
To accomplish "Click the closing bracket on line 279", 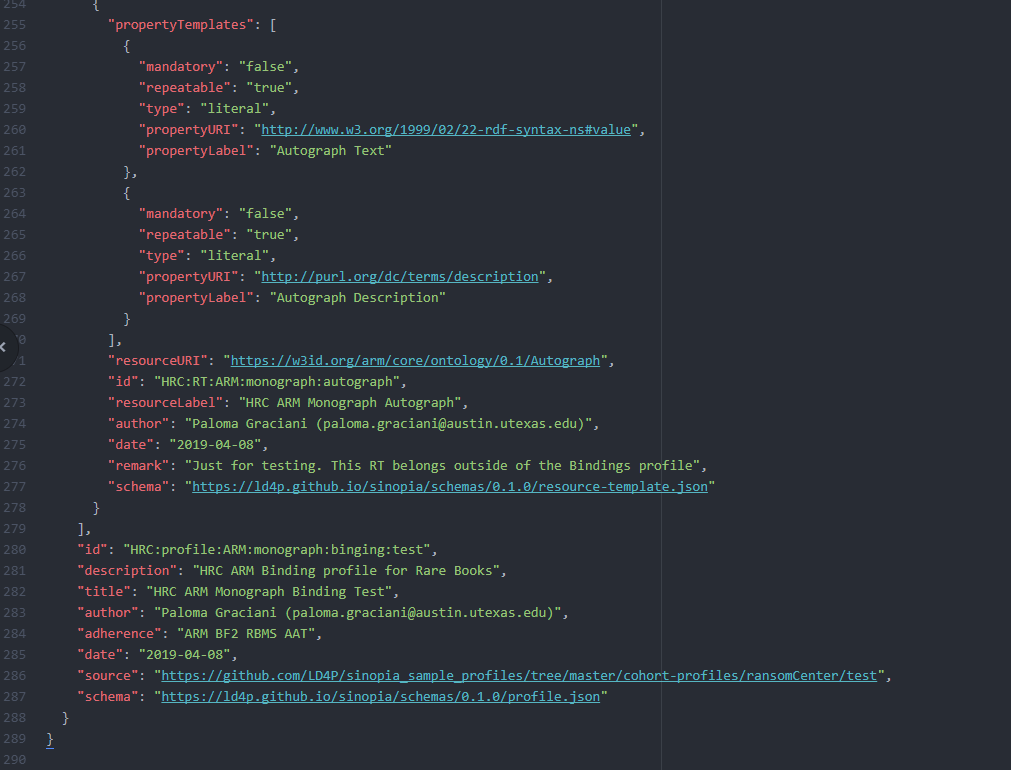I will pos(81,529).
